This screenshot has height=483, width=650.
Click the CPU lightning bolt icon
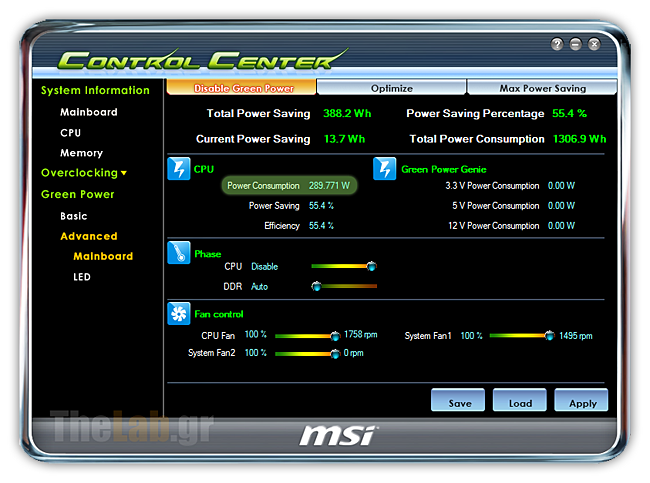point(178,169)
